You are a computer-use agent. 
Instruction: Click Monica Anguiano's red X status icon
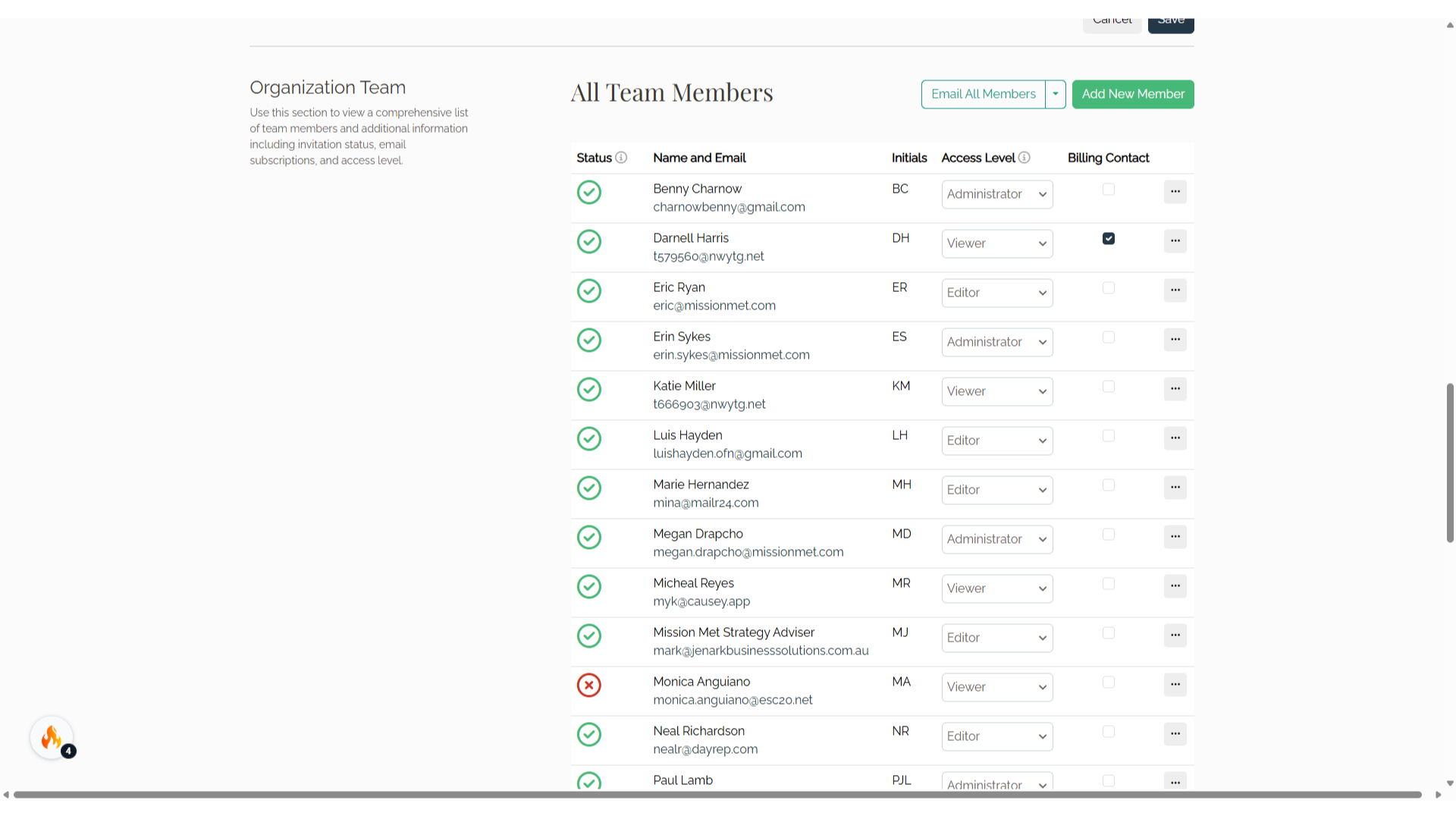589,686
